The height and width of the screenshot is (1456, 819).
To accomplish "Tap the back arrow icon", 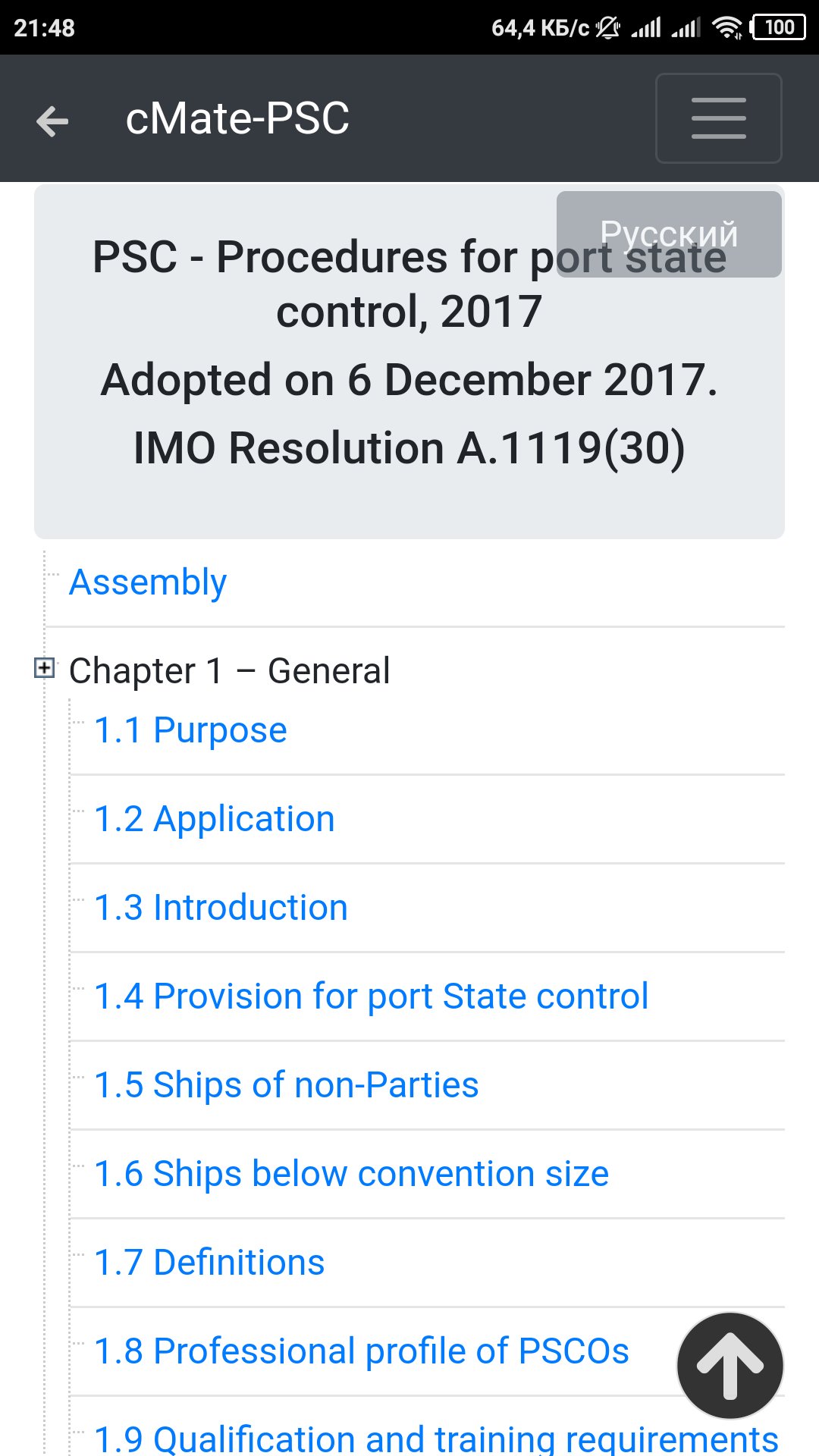I will [x=52, y=121].
